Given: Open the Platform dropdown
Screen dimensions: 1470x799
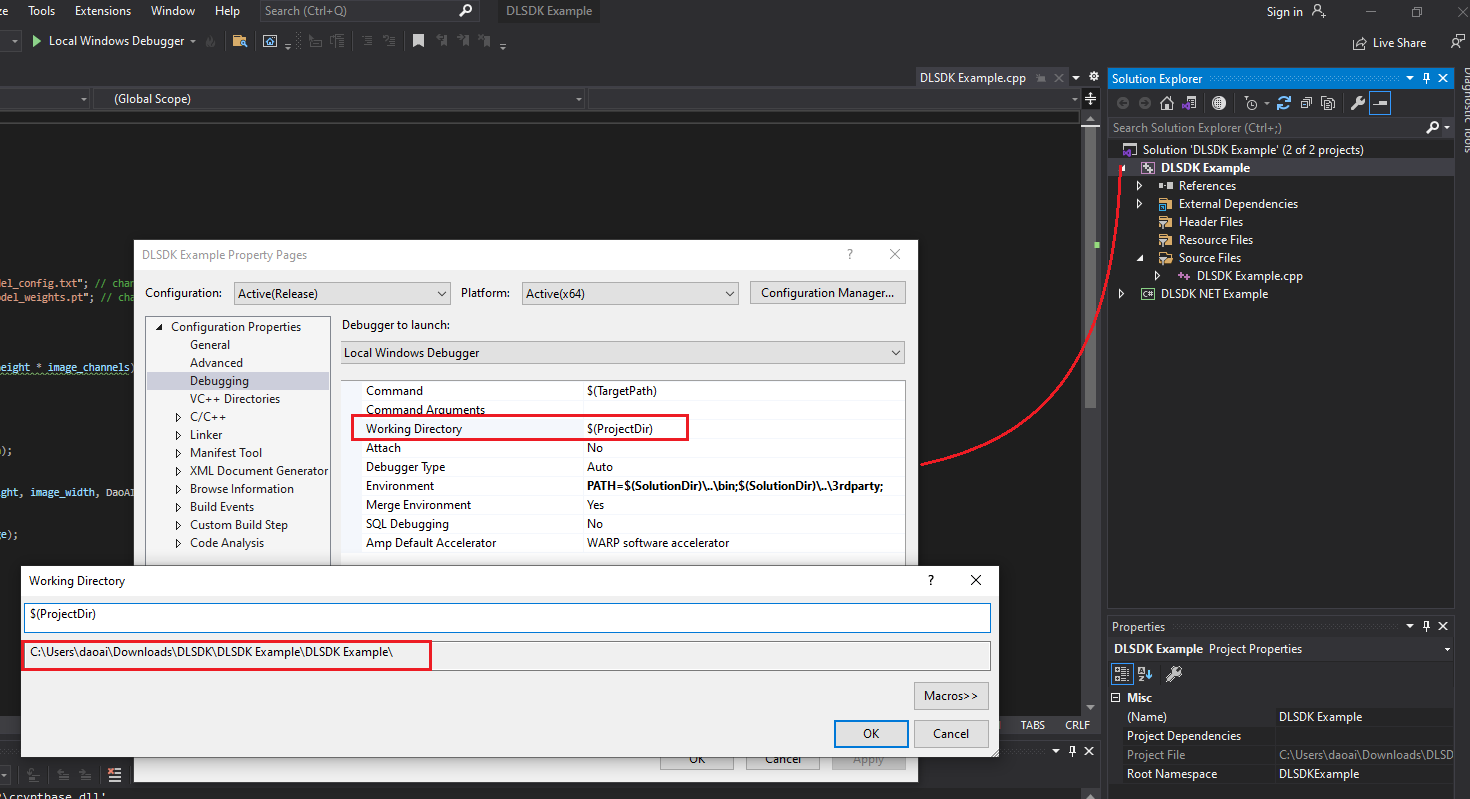Looking at the screenshot, I should click(x=630, y=293).
